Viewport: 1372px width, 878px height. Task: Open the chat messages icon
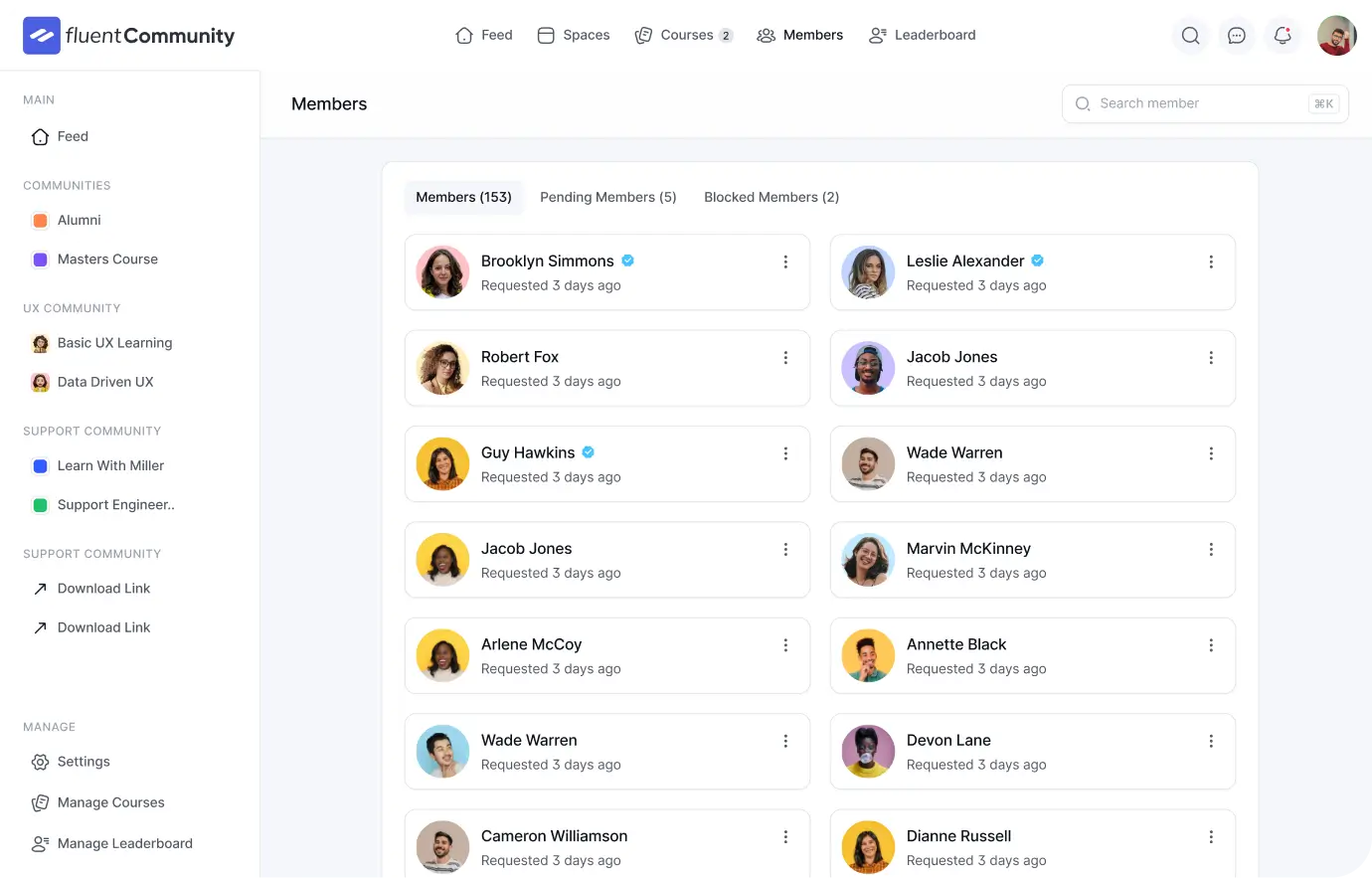1236,35
